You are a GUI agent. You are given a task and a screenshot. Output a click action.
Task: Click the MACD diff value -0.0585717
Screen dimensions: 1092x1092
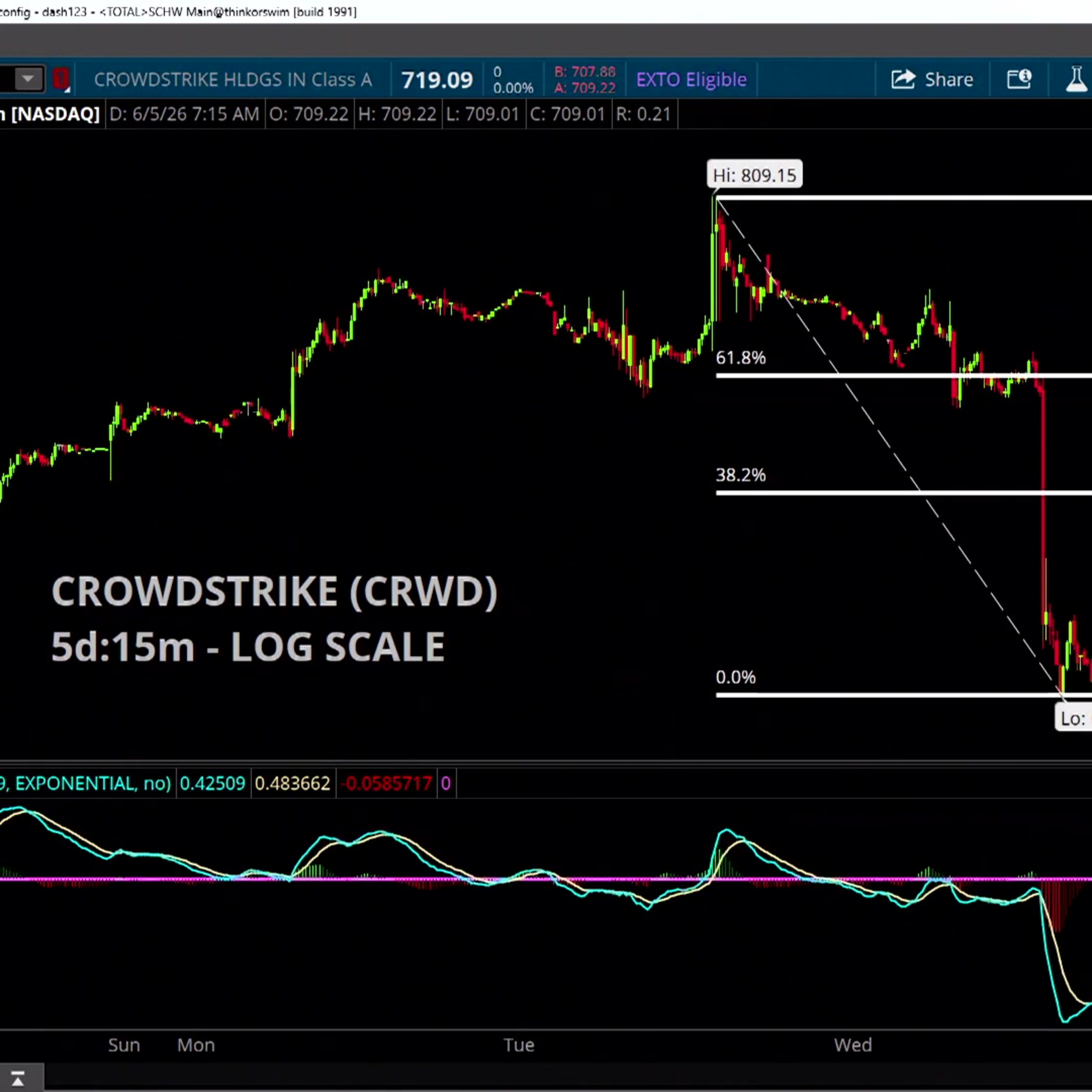(x=387, y=783)
